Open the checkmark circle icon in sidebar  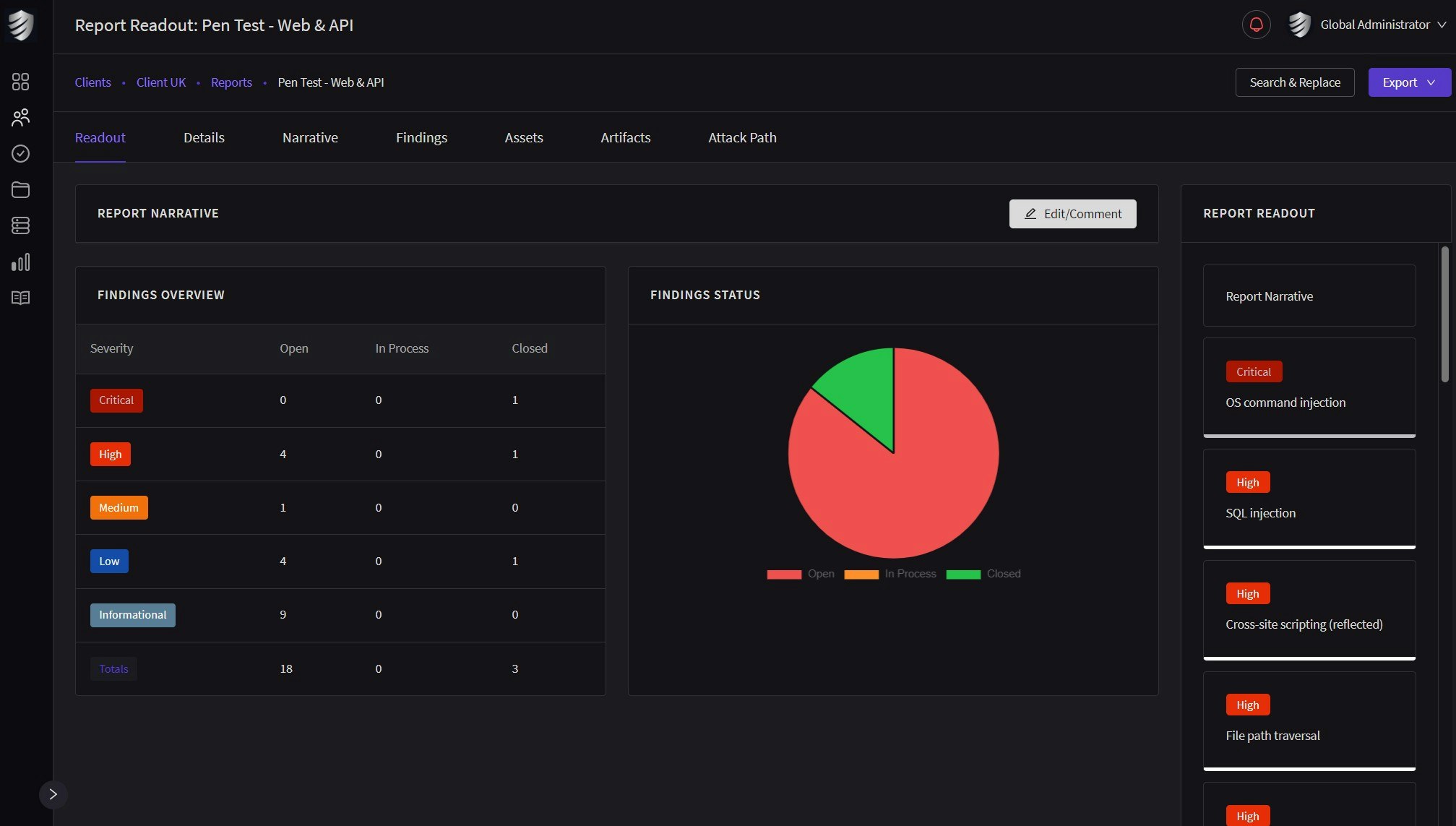pos(21,153)
